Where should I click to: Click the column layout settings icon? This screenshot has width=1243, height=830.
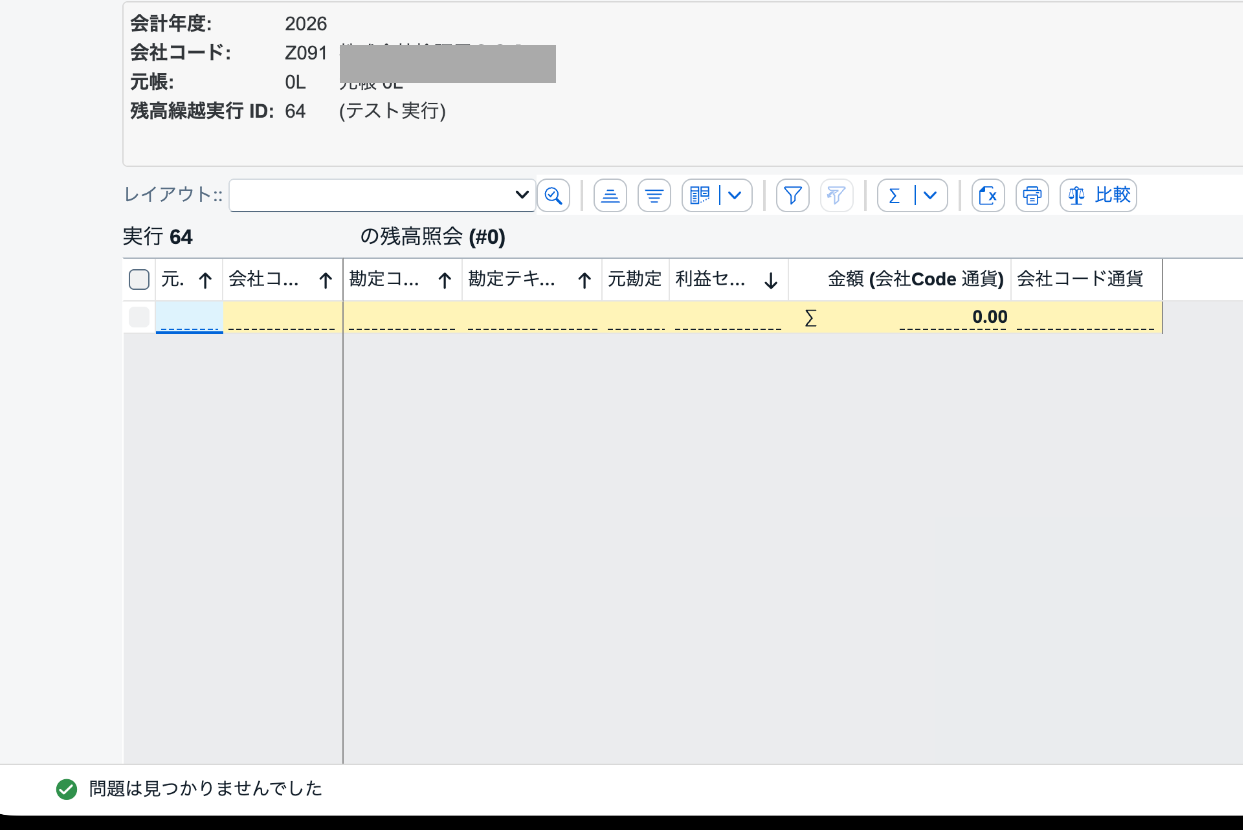700,195
